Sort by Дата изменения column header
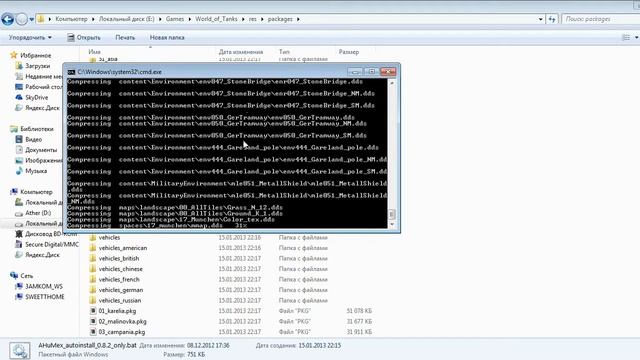The height and width of the screenshot is (360, 640). point(241,52)
